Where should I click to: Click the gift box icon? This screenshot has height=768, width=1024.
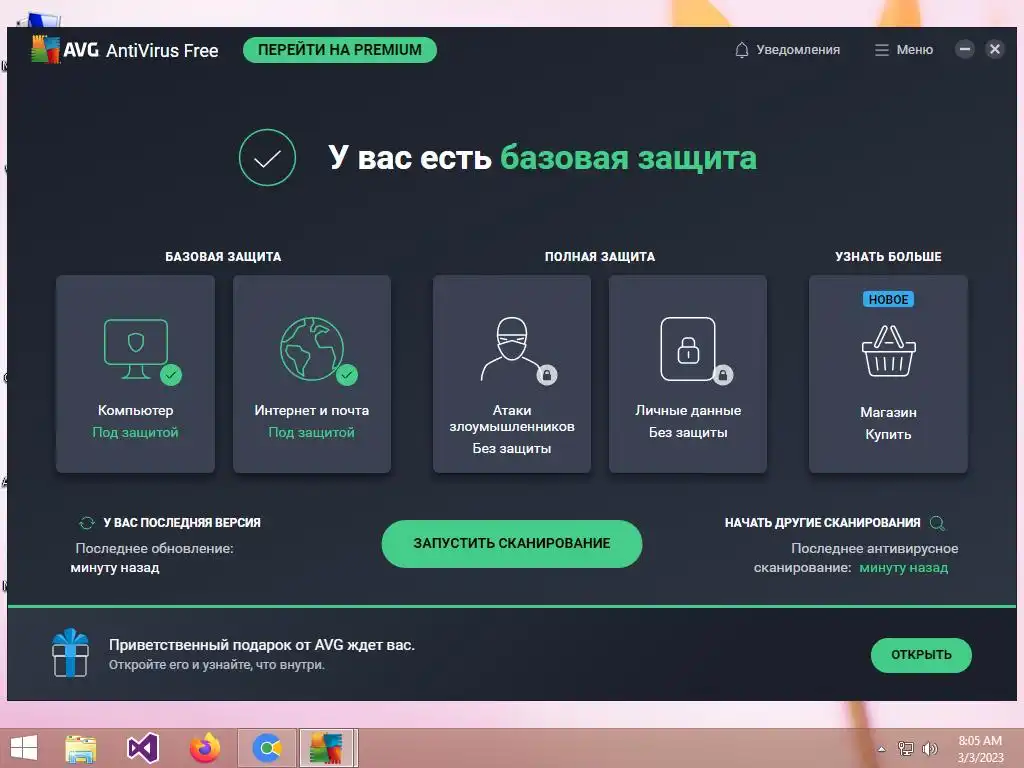point(70,653)
